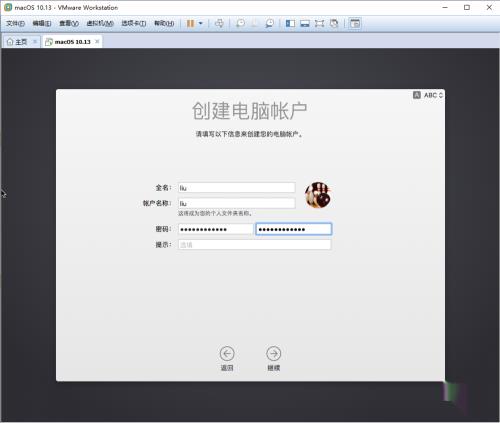The height and width of the screenshot is (423, 500).
Task: Open the 帮助 (Help) menu
Action: click(x=164, y=23)
